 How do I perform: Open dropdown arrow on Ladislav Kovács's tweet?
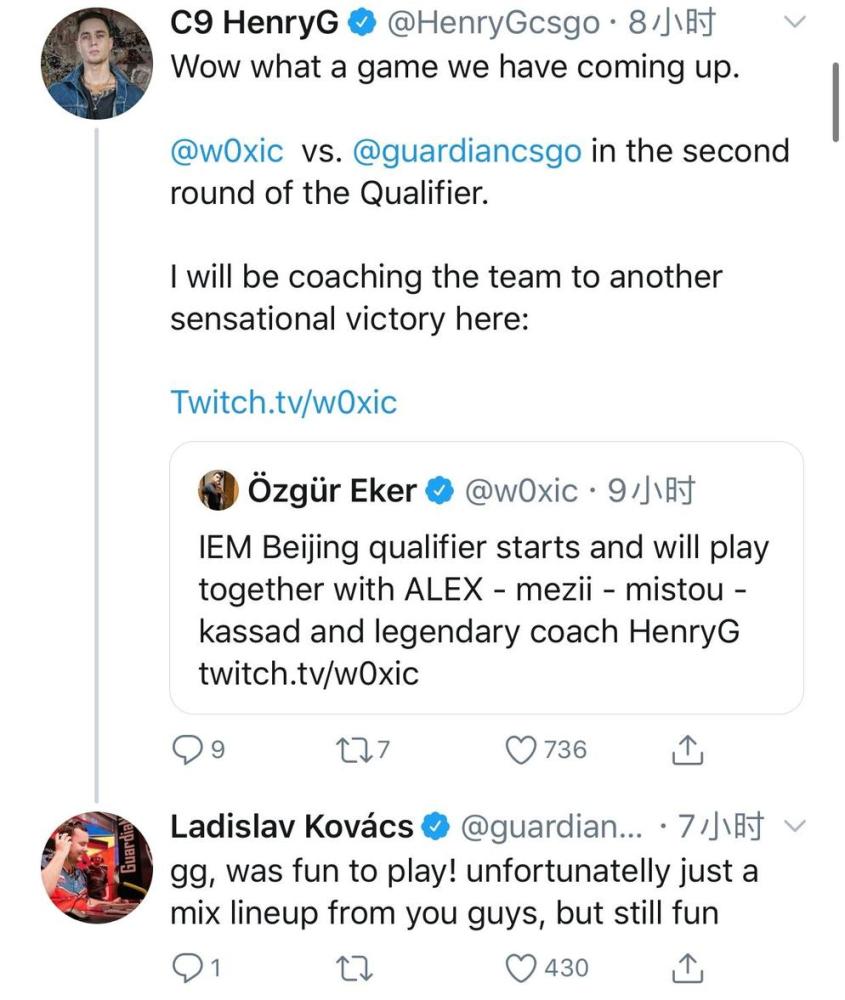[796, 826]
